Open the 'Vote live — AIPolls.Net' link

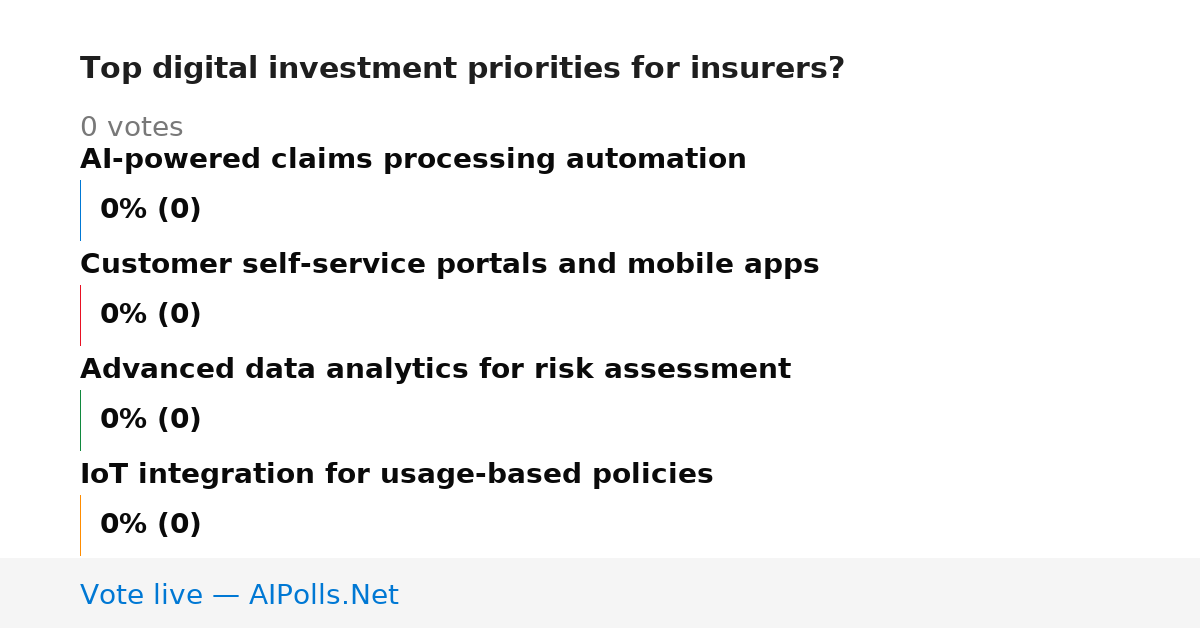pyautogui.click(x=239, y=596)
